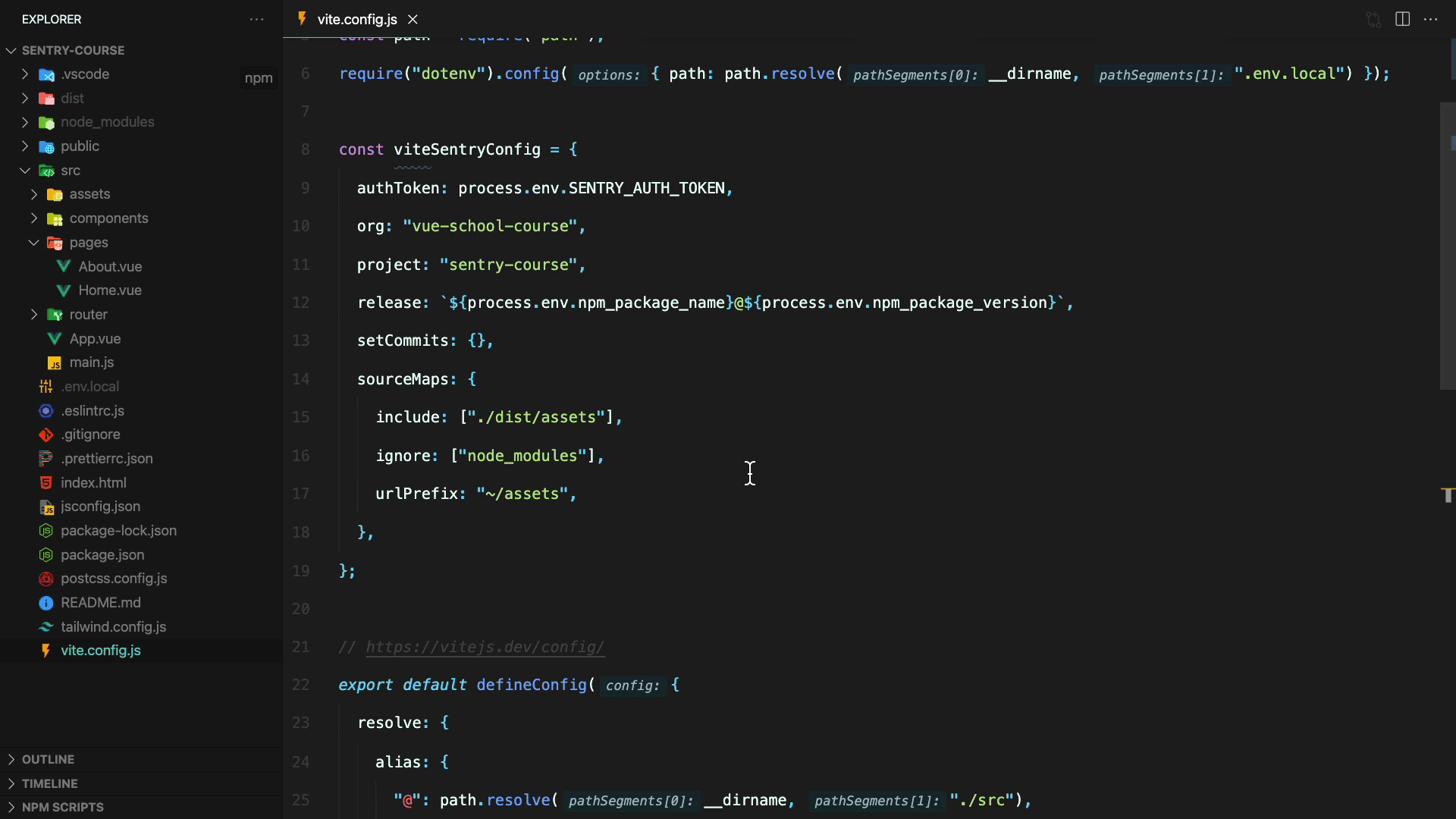Click line number 12 in the gutter
Screen dimensions: 1456x819
click(x=301, y=303)
